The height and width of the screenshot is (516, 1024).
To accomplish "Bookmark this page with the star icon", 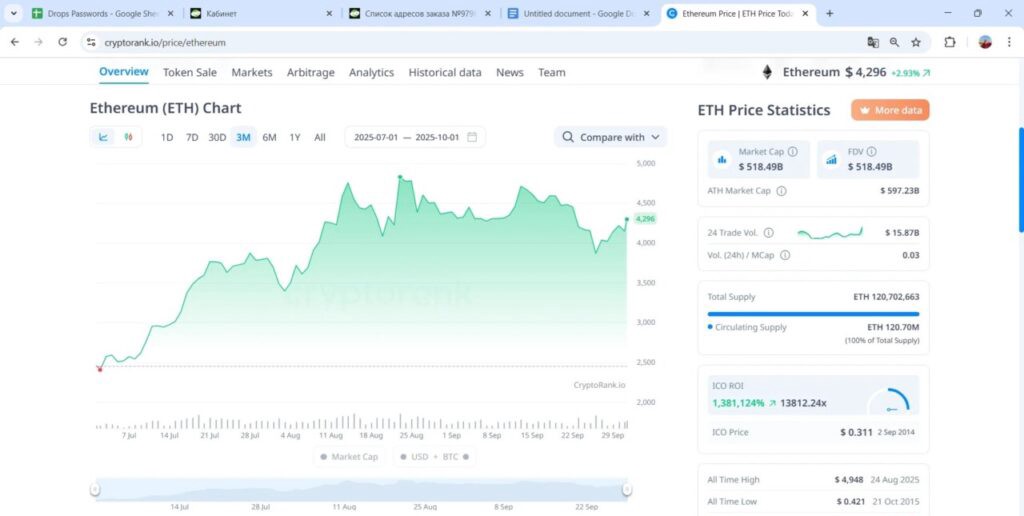I will click(916, 42).
